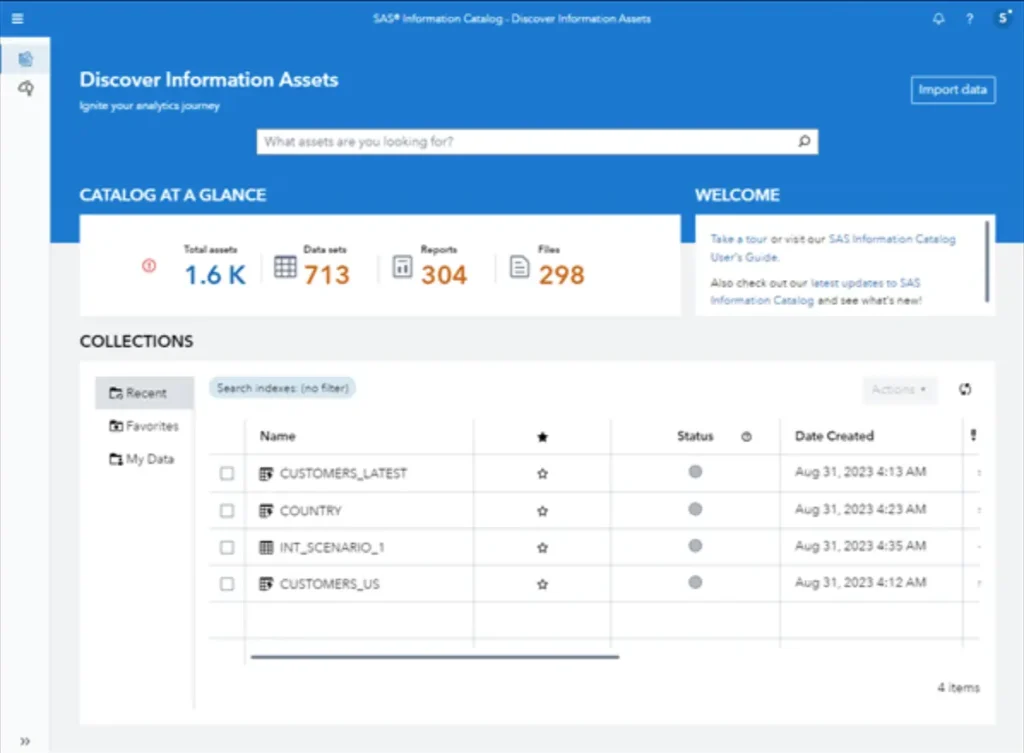Favorite the INT_SCENARIO_1 row star
Image resolution: width=1024 pixels, height=753 pixels.
tap(542, 547)
